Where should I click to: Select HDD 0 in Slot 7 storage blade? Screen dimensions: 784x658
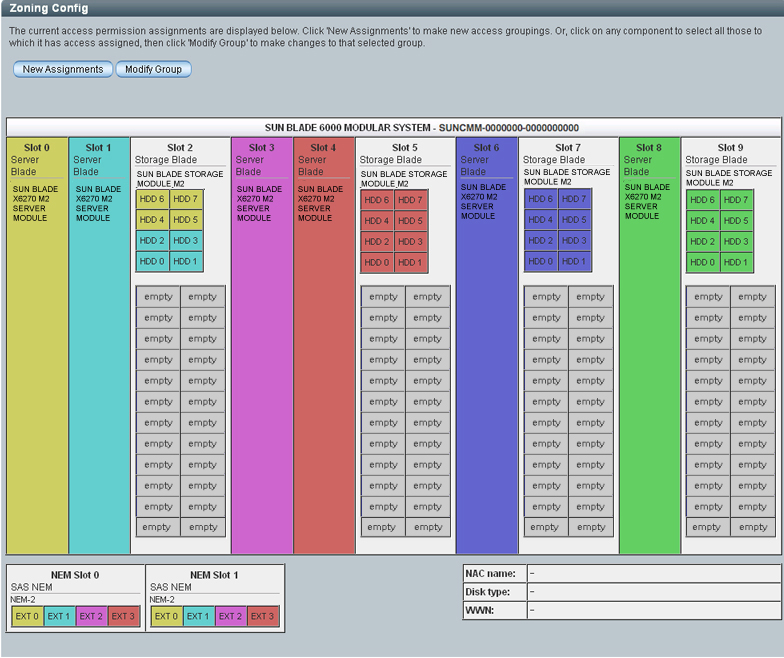coord(540,262)
